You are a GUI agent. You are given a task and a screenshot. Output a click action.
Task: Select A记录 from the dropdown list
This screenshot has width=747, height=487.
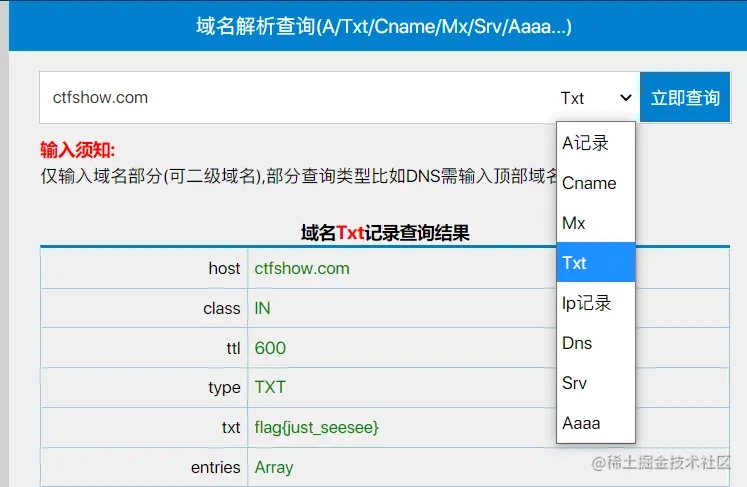[x=596, y=143]
